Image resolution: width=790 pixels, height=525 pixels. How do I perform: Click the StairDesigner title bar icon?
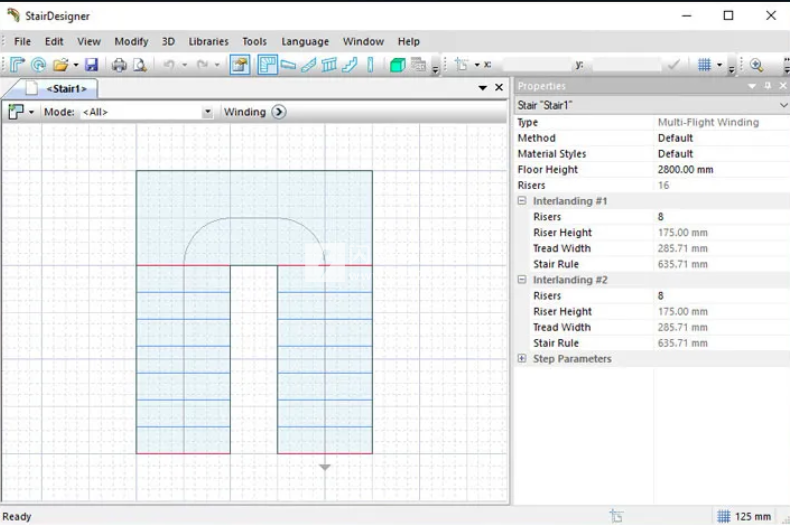(13, 15)
